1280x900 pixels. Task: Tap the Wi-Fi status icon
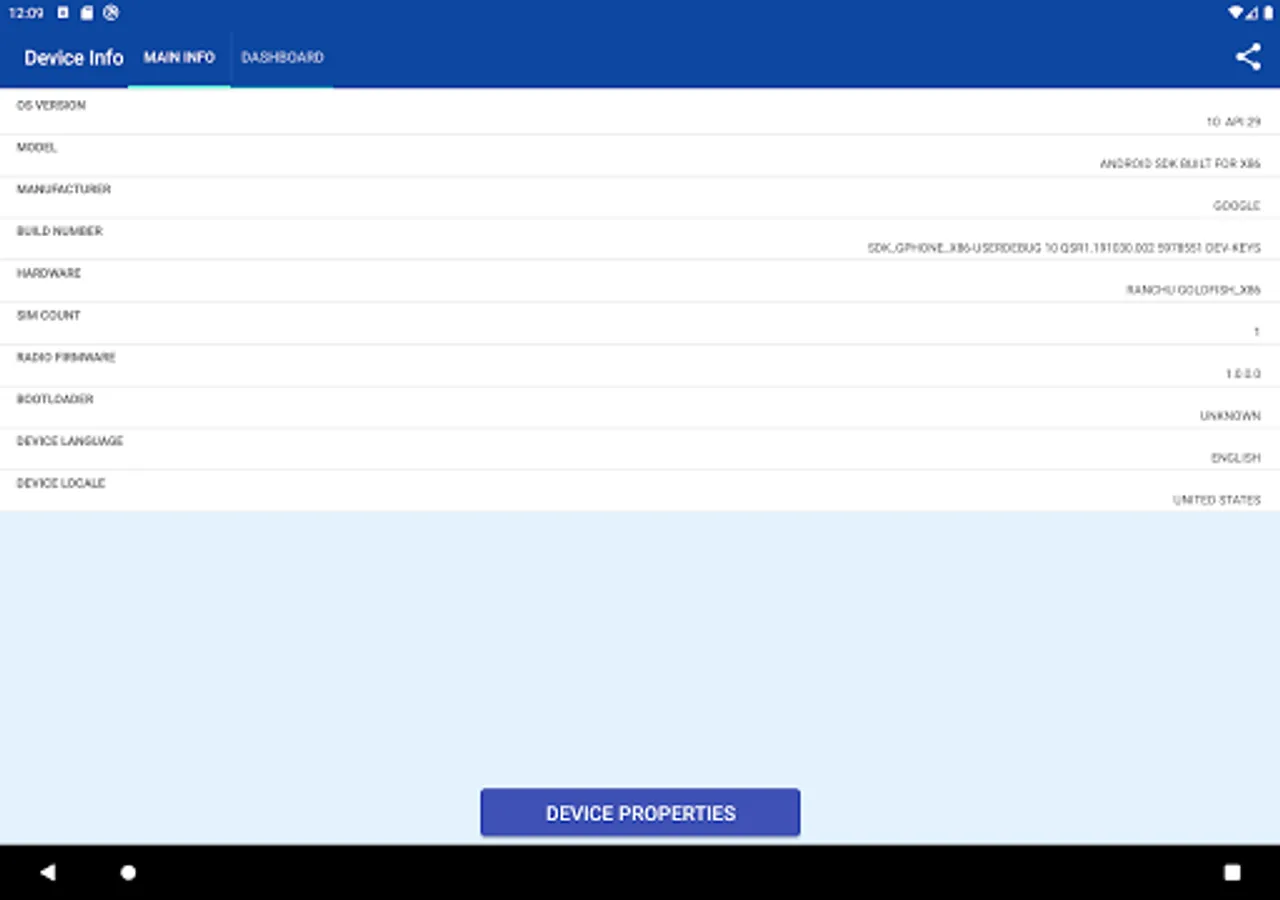[1236, 13]
